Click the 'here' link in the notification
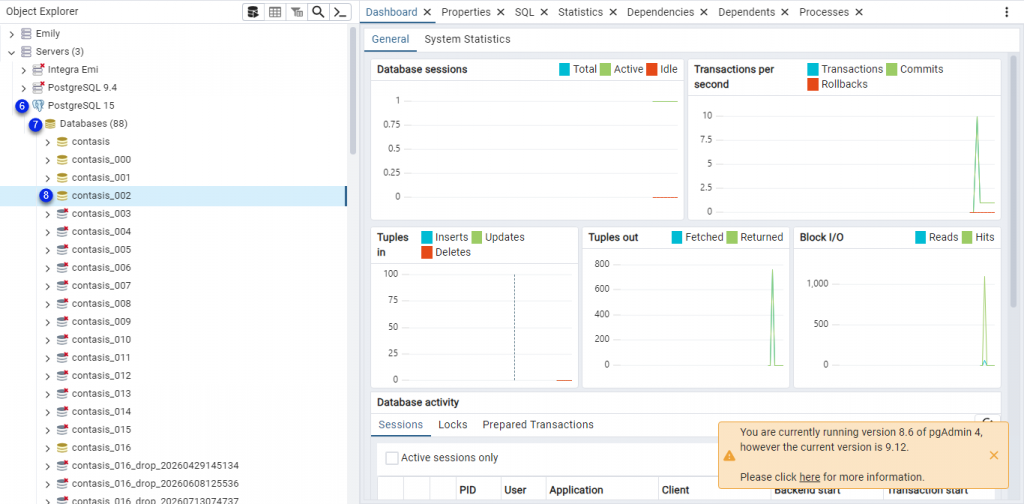The width and height of the screenshot is (1024, 504). 810,477
